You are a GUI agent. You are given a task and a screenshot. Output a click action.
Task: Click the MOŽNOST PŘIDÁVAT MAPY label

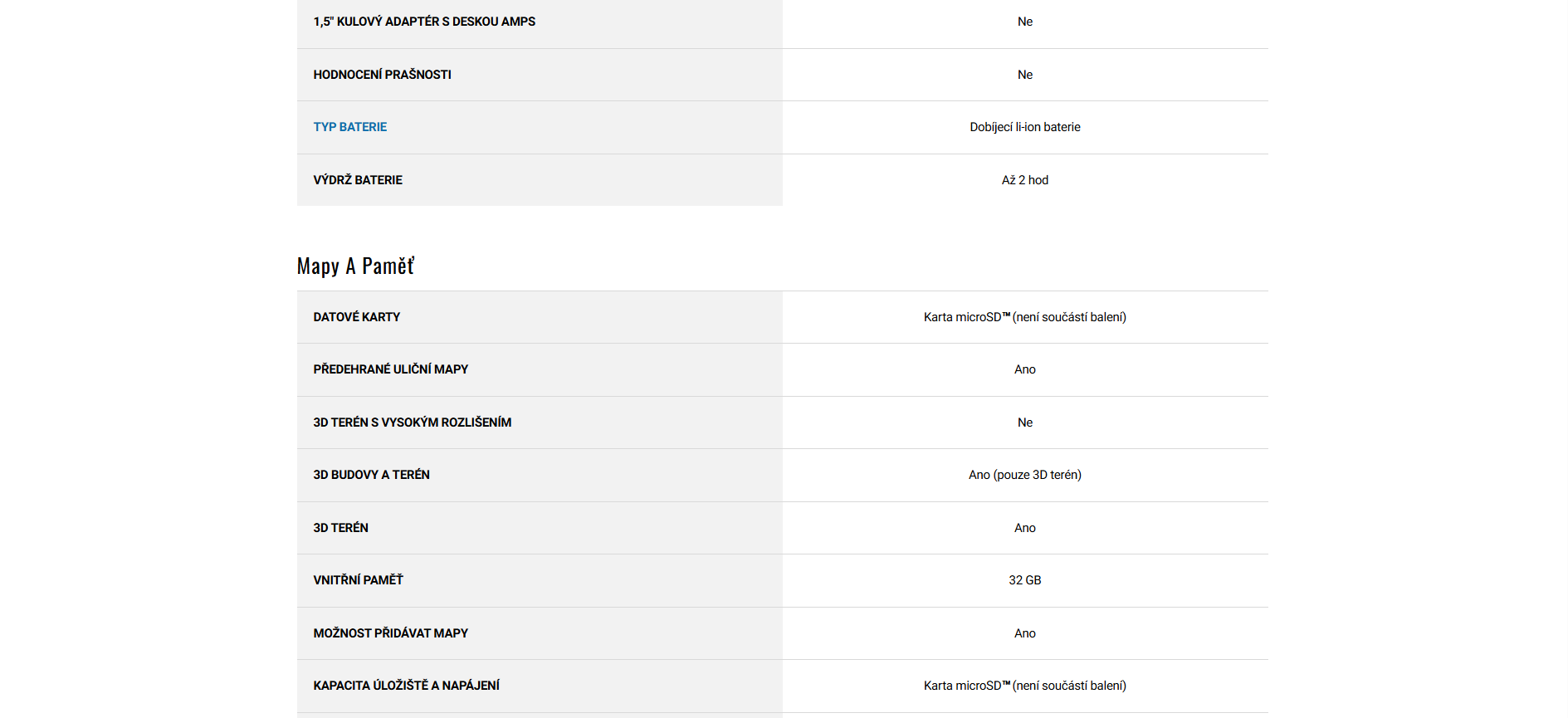[x=390, y=633]
